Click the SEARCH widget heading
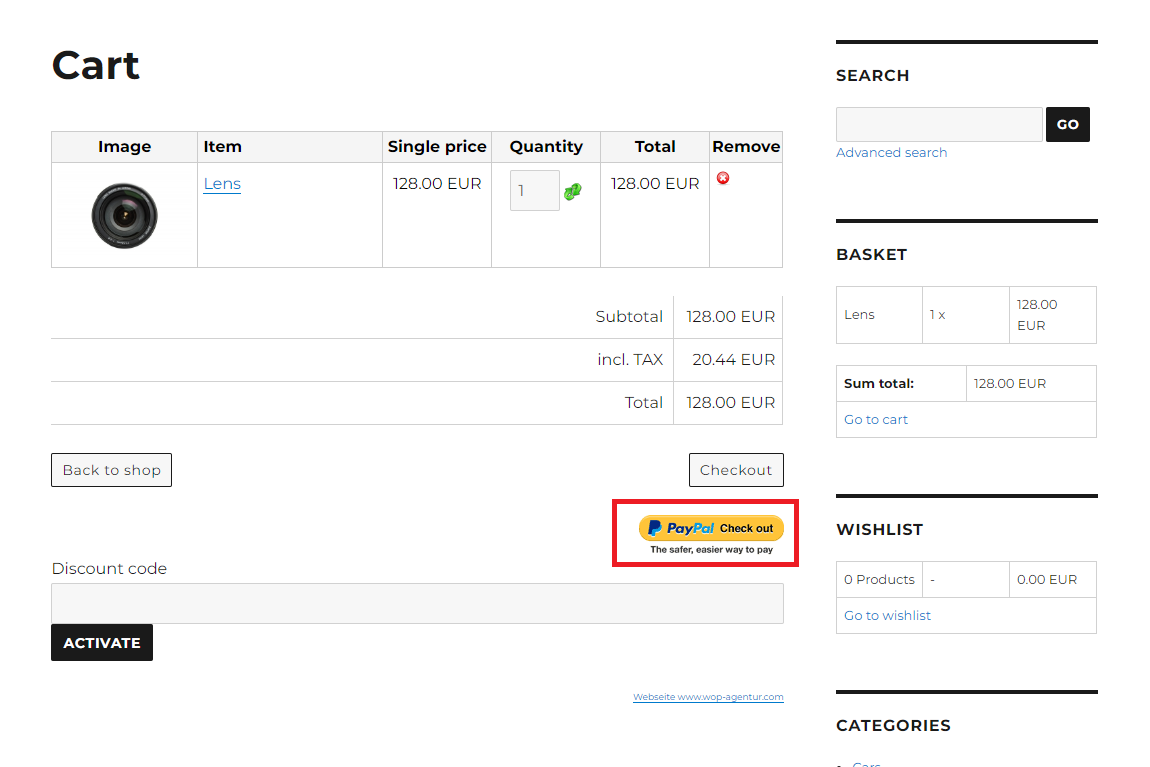 click(873, 76)
